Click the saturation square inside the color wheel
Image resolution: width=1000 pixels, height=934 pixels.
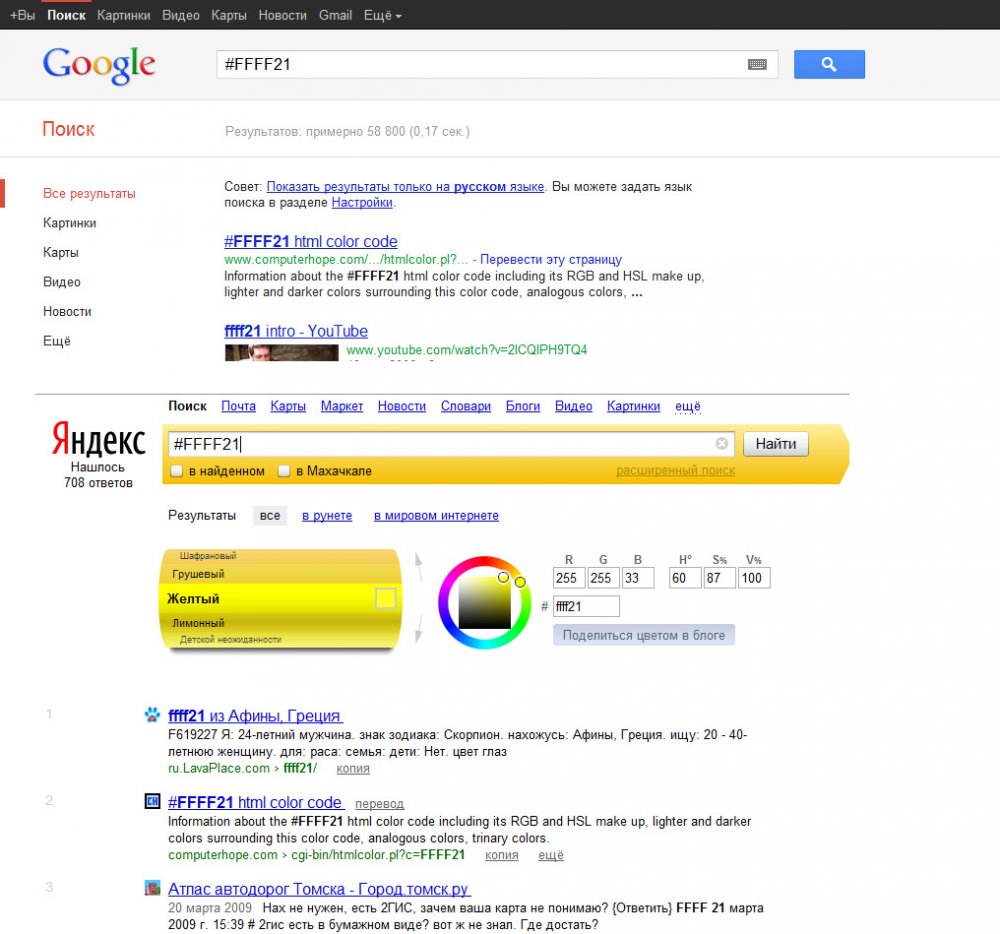click(x=484, y=602)
